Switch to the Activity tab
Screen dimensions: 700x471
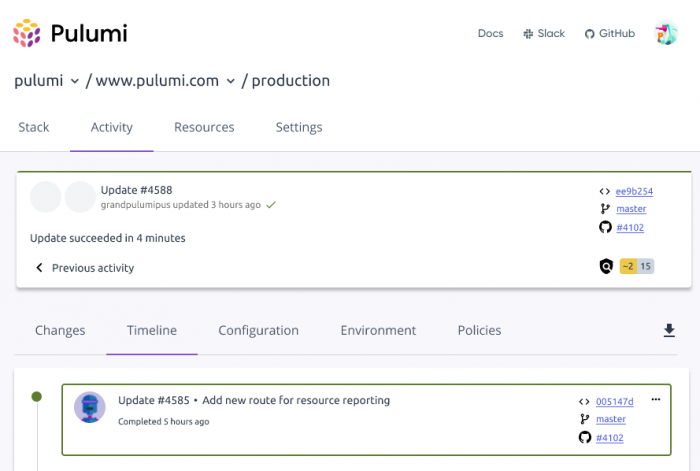click(x=112, y=127)
